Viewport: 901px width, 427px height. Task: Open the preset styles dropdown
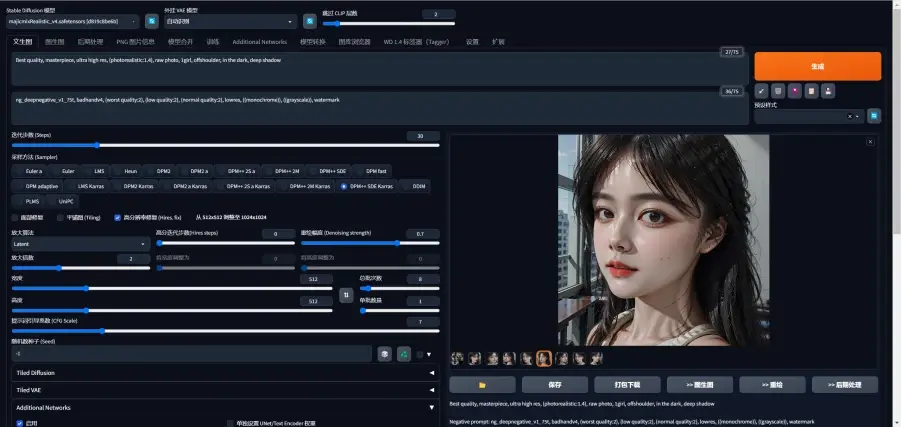[809, 116]
